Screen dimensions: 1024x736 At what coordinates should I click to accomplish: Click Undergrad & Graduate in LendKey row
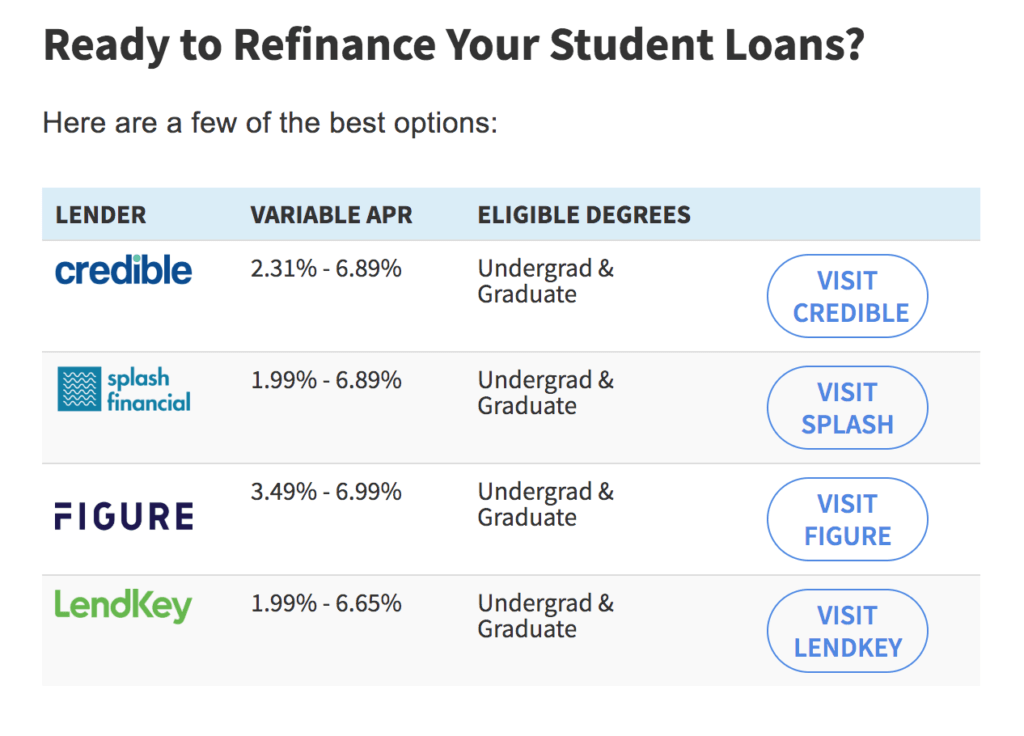pos(546,616)
